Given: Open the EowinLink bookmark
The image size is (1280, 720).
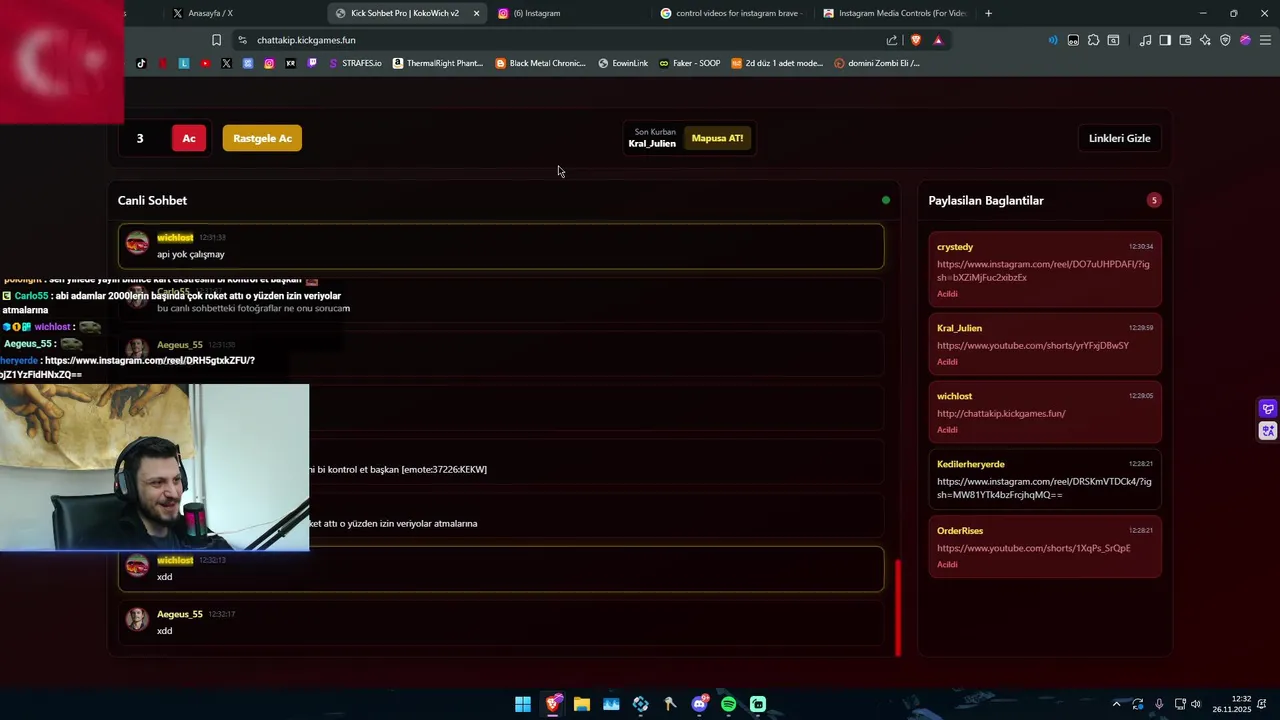Looking at the screenshot, I should (623, 63).
